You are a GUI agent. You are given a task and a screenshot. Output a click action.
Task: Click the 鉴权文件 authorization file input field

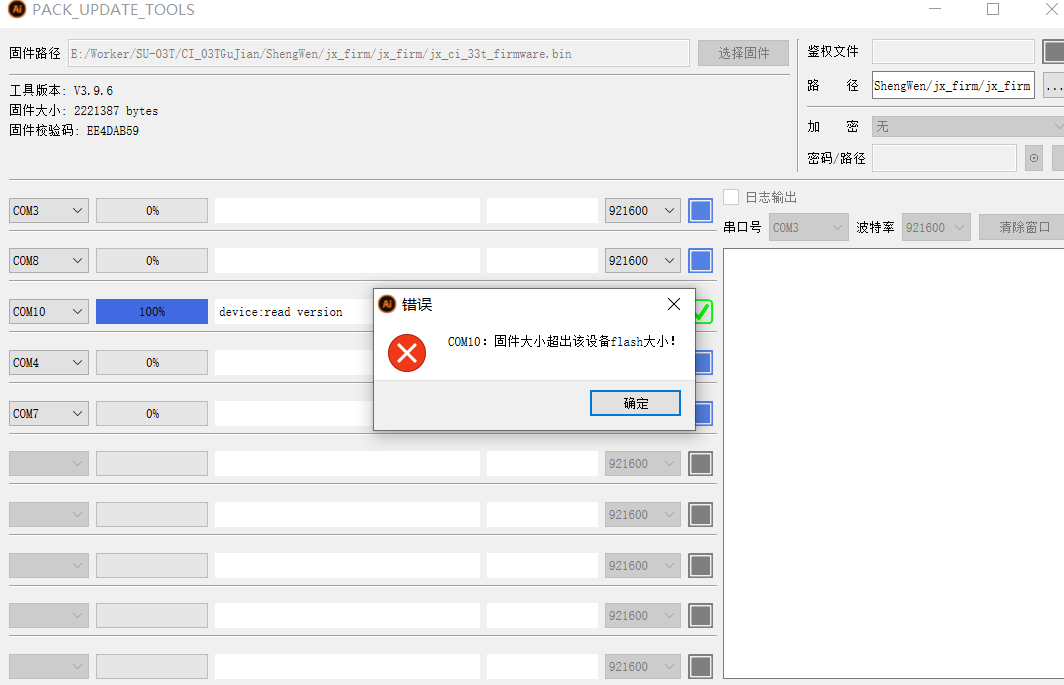(952, 52)
